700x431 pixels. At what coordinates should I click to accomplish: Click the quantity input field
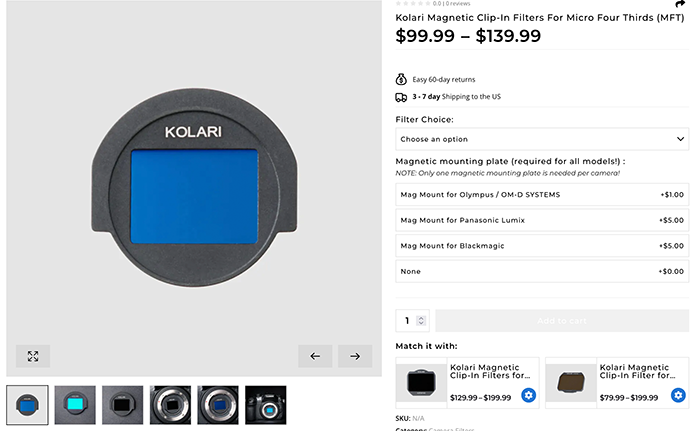pyautogui.click(x=407, y=321)
